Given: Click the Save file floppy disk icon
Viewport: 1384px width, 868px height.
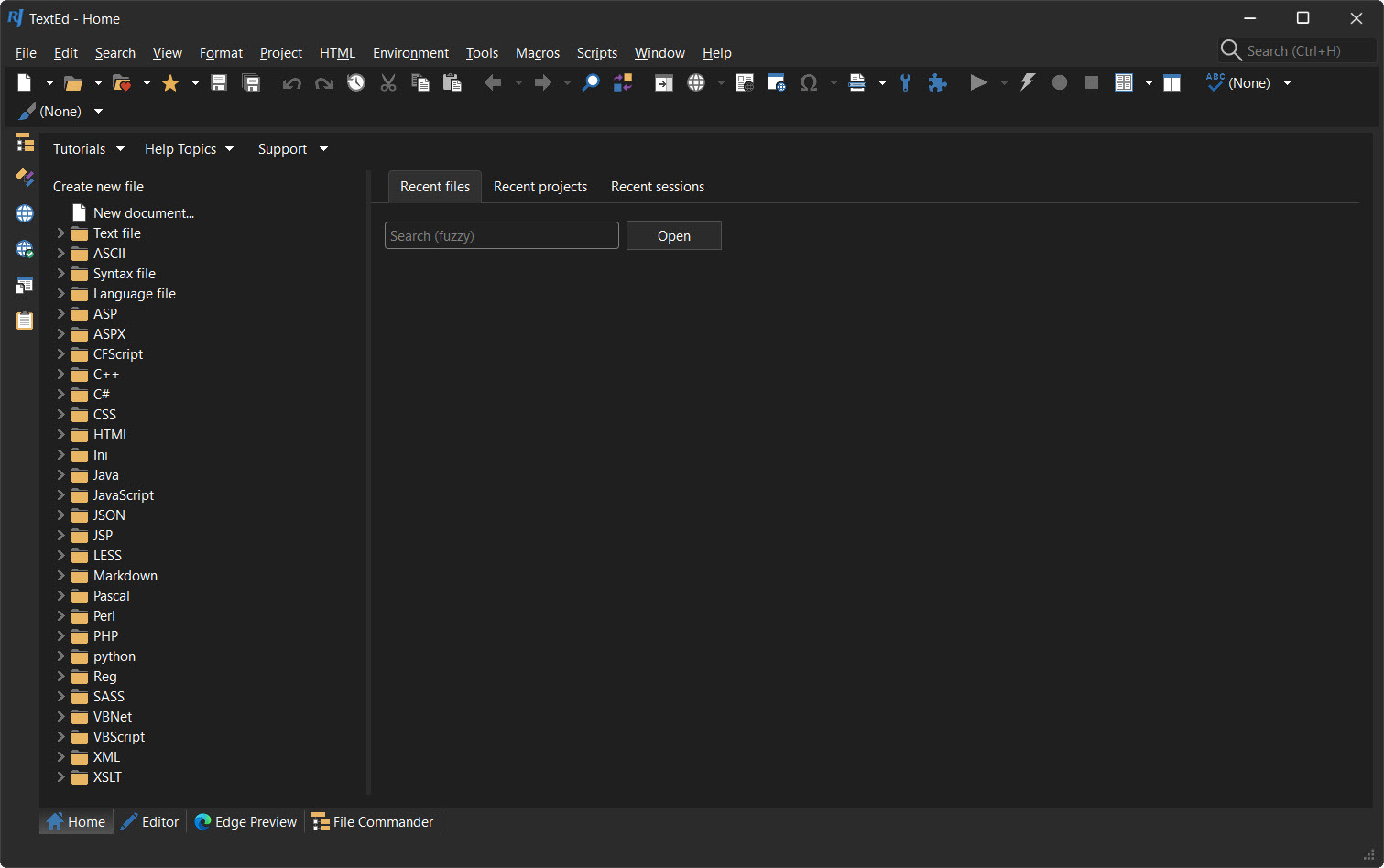Looking at the screenshot, I should point(219,83).
